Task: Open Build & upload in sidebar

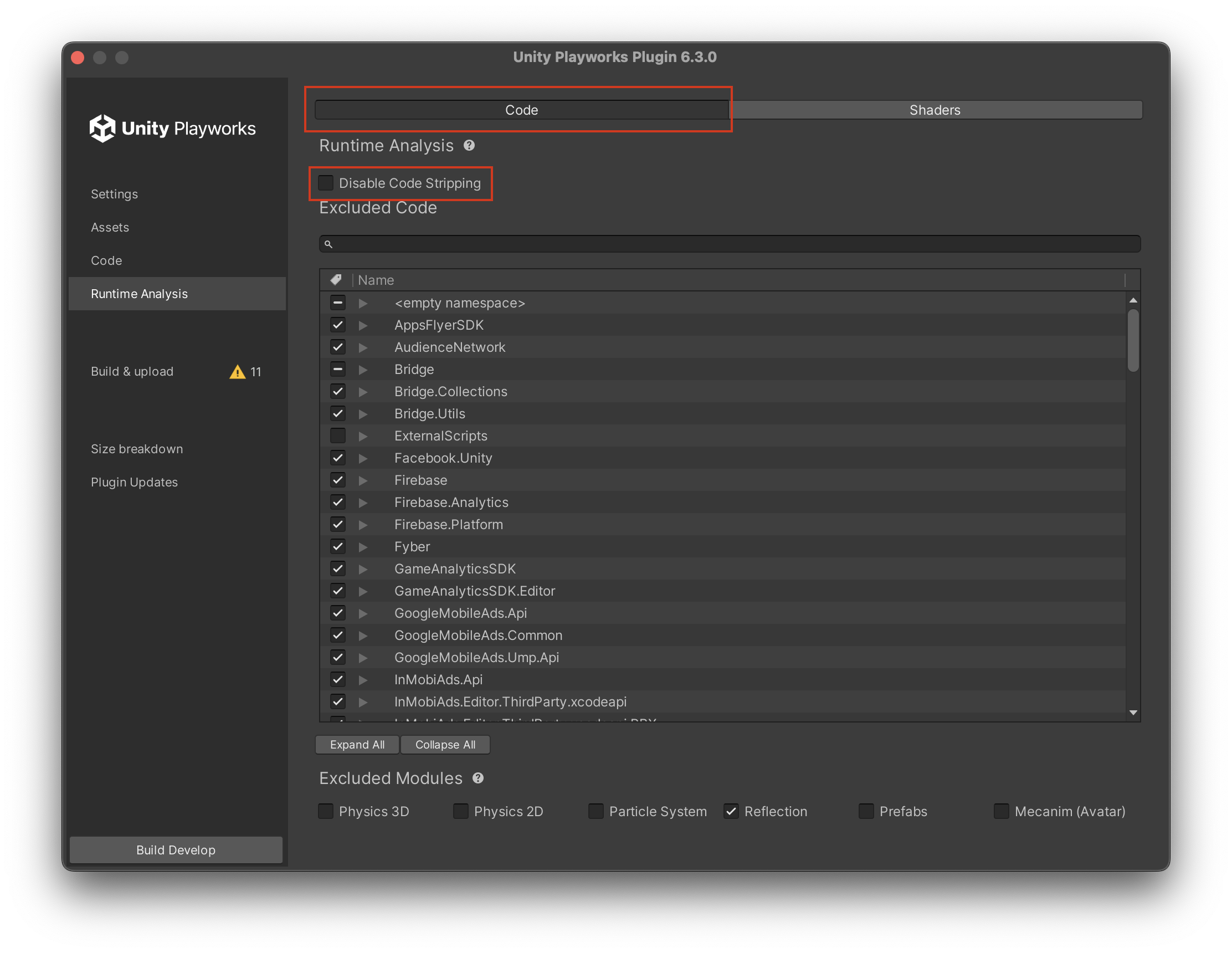Action: point(132,371)
